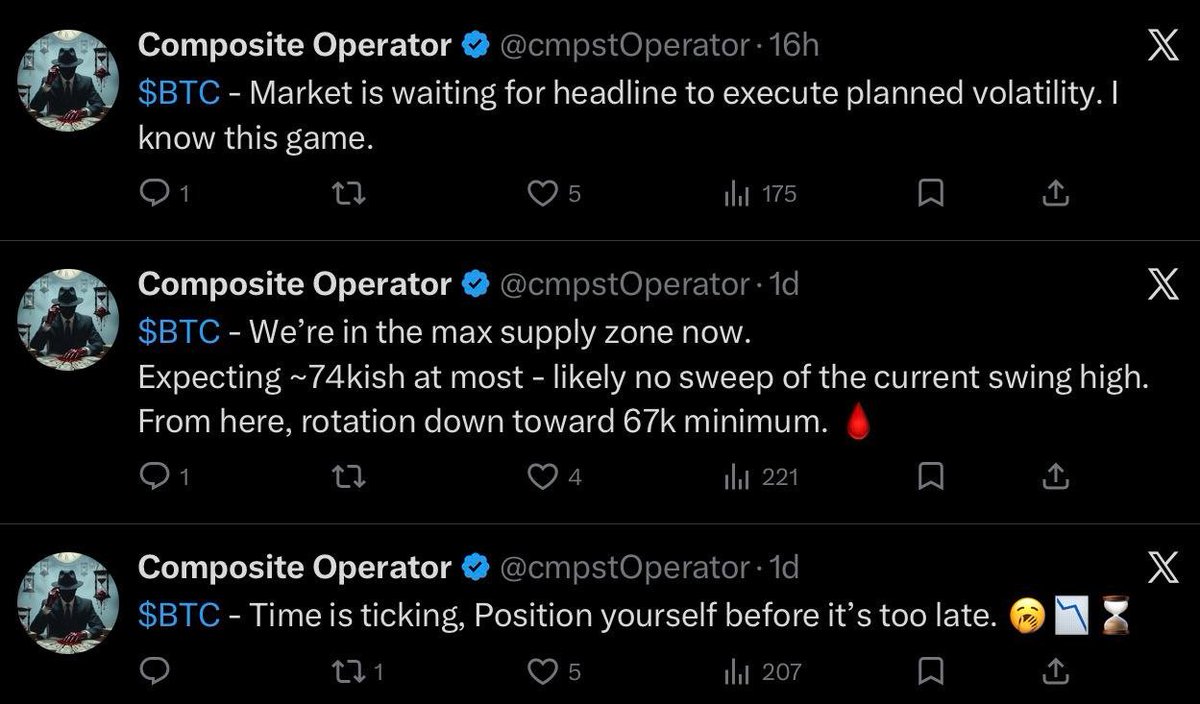
Task: Like the tweet about waiting for headline
Action: pyautogui.click(x=543, y=195)
